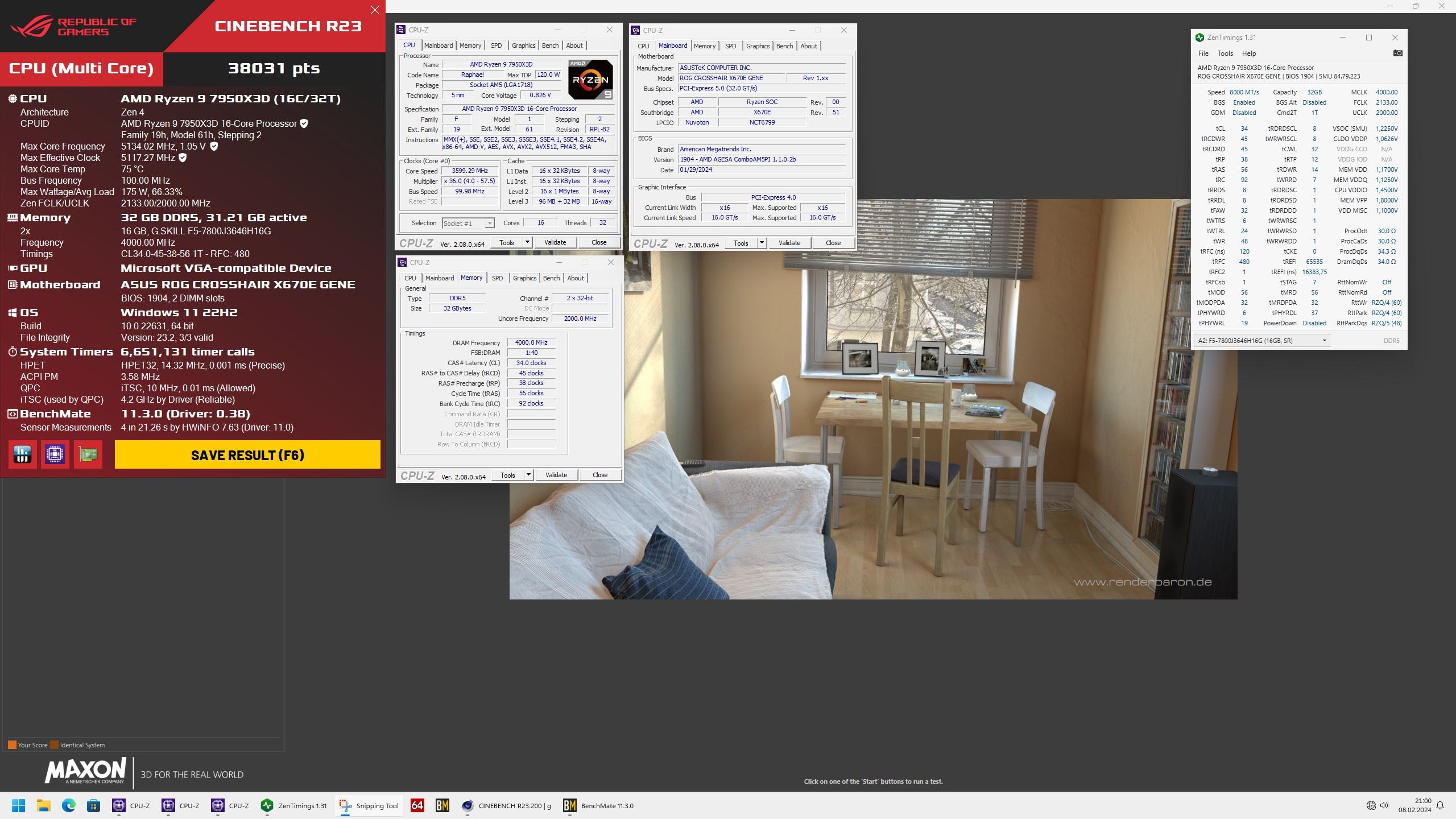The height and width of the screenshot is (819, 1456).
Task: Expand the ZenTimings memory module dropdown
Action: click(x=1324, y=341)
